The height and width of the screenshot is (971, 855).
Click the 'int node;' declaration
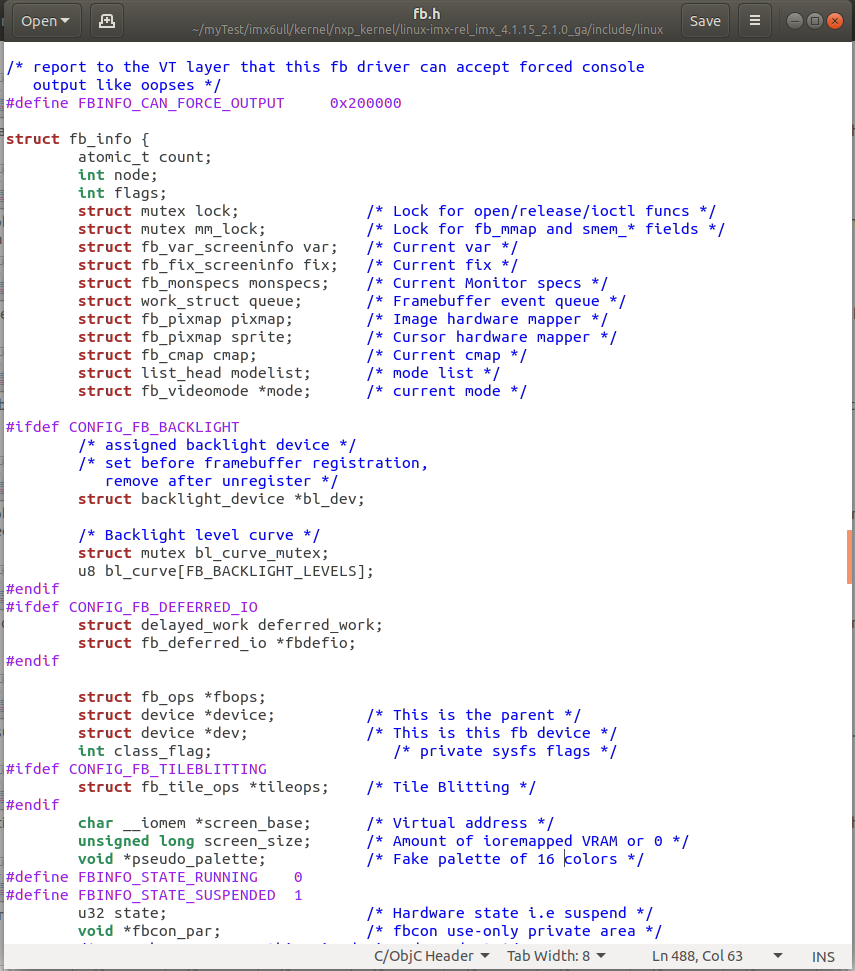(x=118, y=175)
